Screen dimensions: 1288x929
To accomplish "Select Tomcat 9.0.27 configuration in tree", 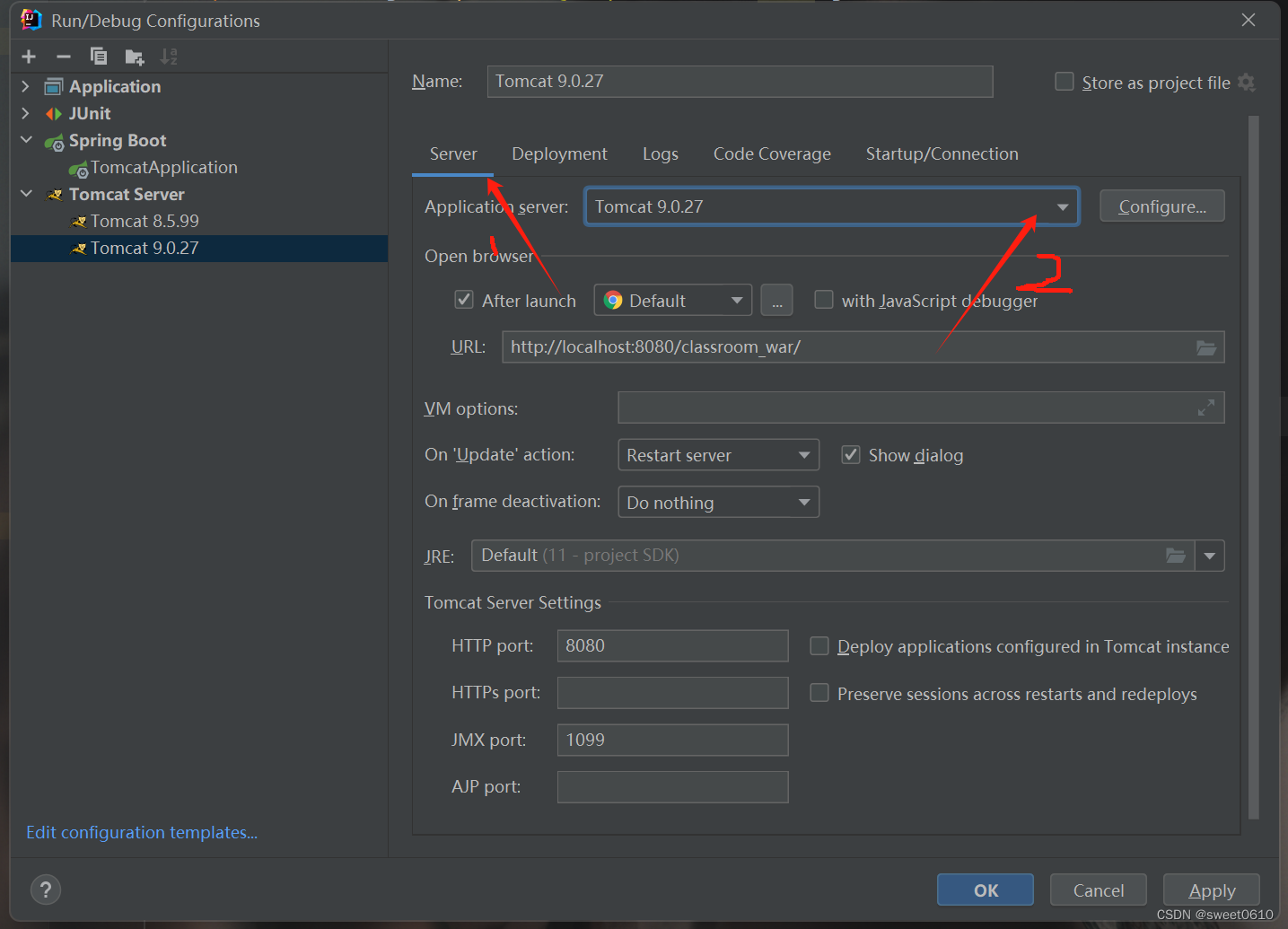I will (199, 248).
